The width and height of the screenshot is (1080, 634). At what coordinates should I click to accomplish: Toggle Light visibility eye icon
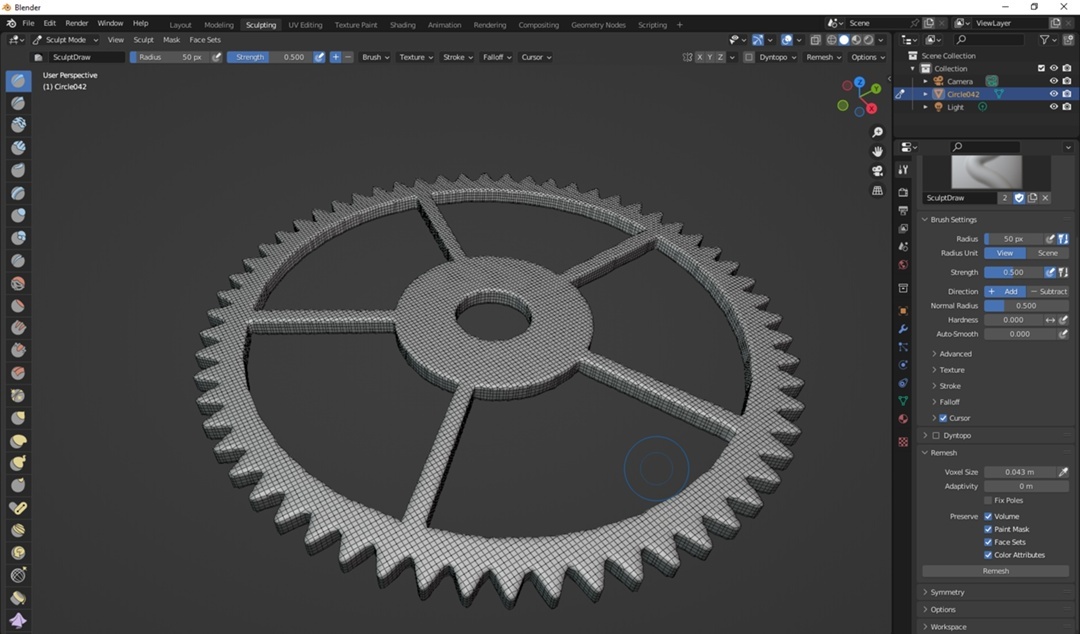(x=1053, y=107)
